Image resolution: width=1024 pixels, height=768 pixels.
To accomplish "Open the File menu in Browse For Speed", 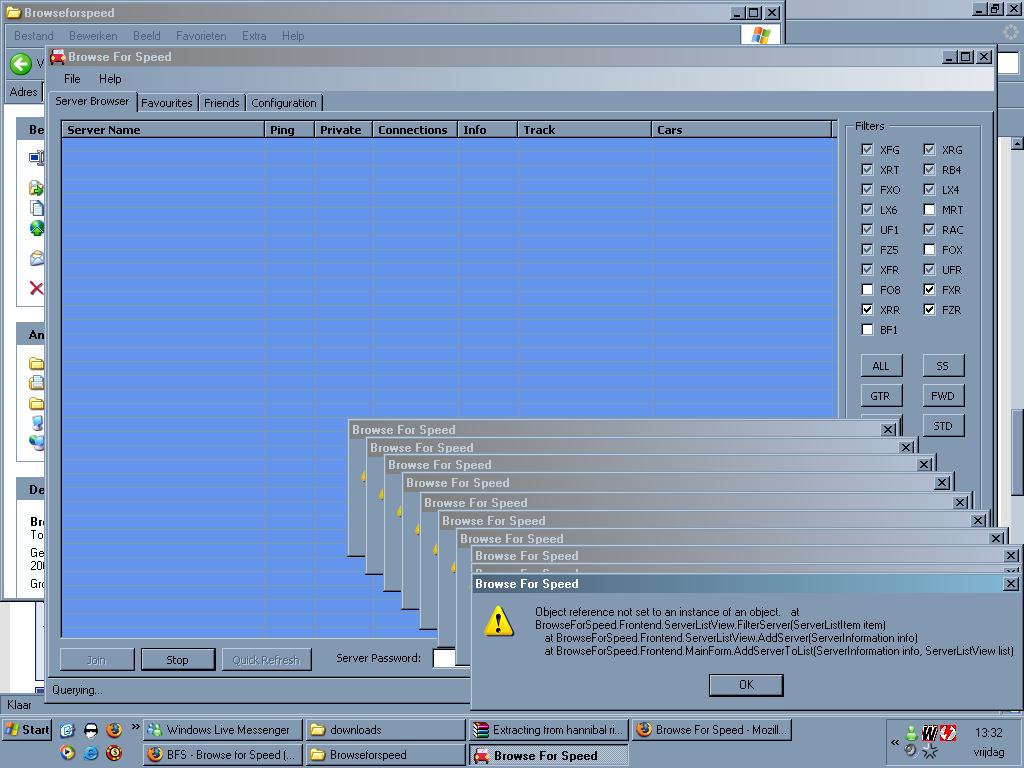I will (x=72, y=79).
